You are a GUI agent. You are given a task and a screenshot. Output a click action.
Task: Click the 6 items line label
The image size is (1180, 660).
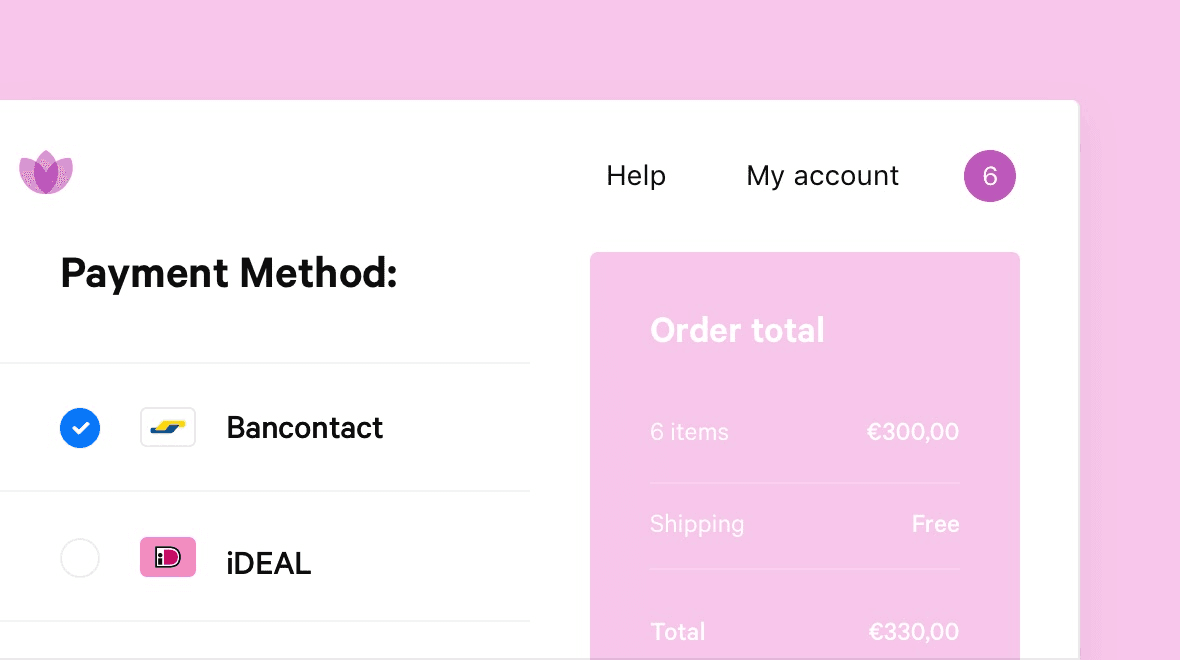coord(689,432)
